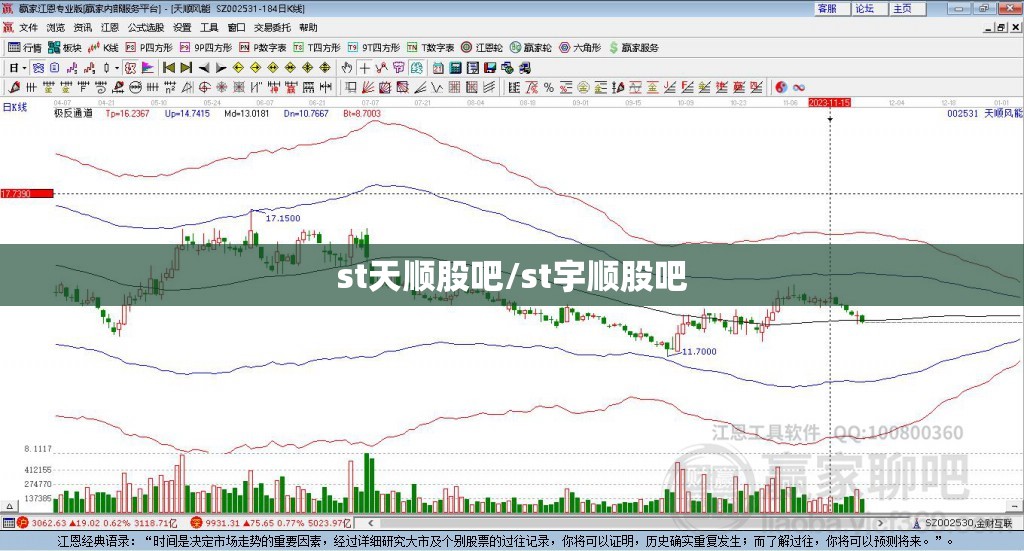Image resolution: width=1024 pixels, height=551 pixels.
Task: Open the 窗口 menu
Action: pyautogui.click(x=236, y=27)
